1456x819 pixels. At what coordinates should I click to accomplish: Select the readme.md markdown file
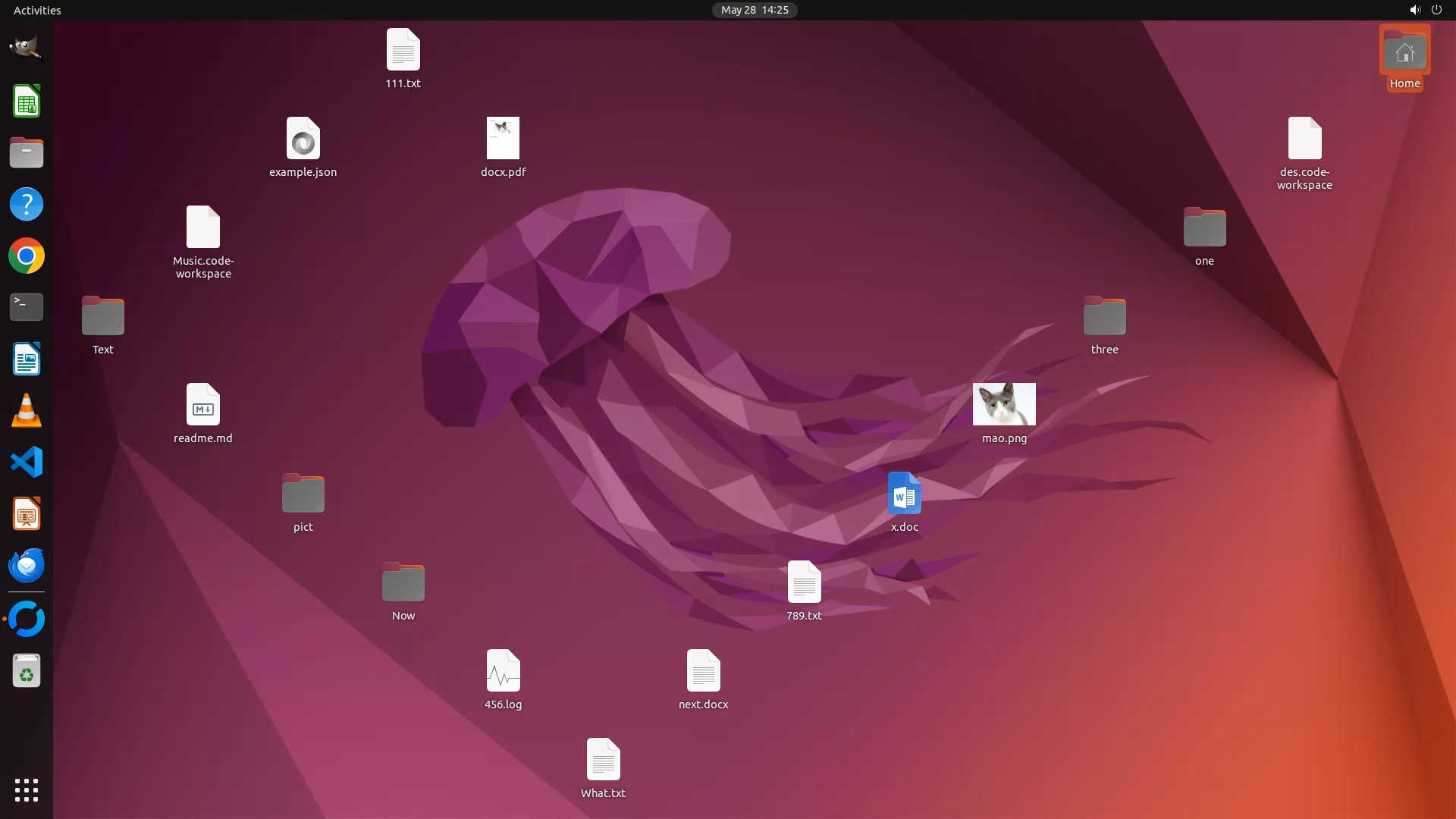[x=202, y=405]
